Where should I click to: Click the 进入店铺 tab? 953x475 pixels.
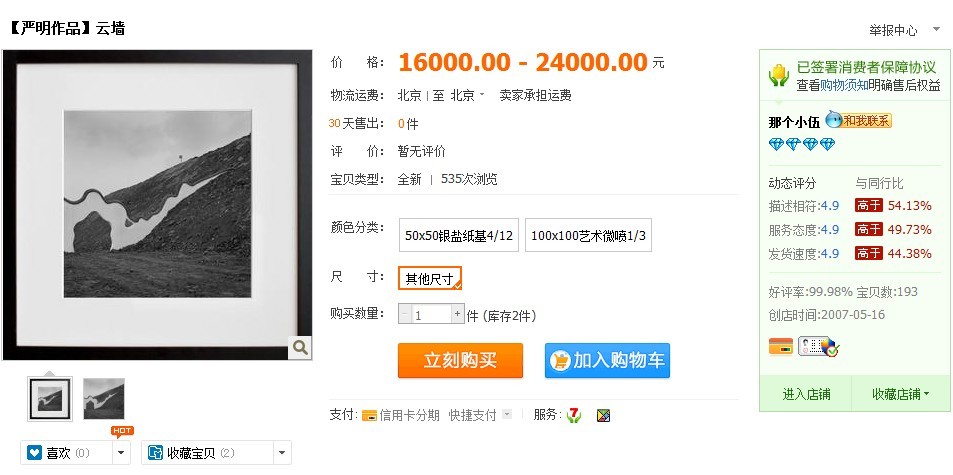point(806,394)
